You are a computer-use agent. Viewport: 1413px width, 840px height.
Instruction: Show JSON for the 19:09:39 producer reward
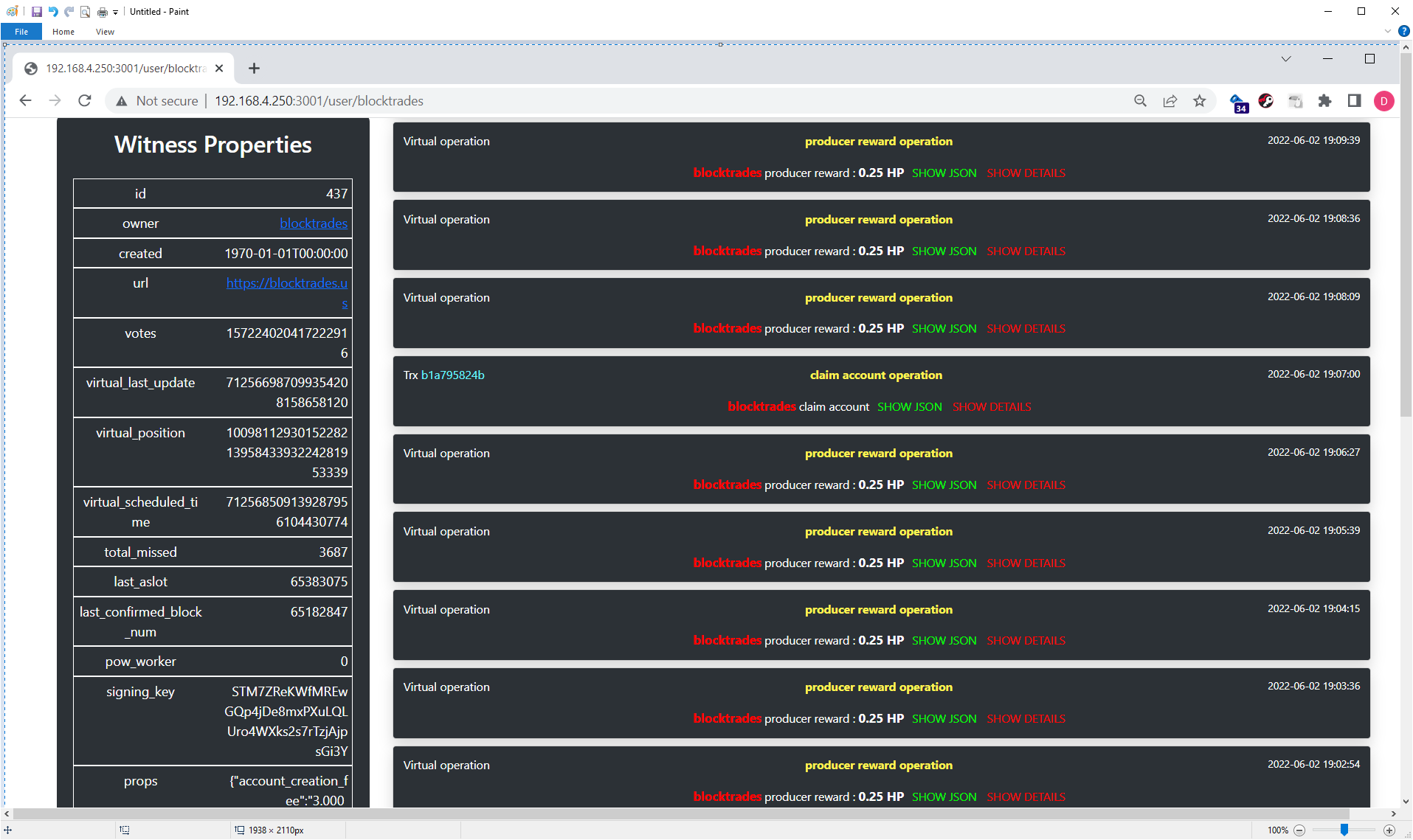click(x=944, y=173)
